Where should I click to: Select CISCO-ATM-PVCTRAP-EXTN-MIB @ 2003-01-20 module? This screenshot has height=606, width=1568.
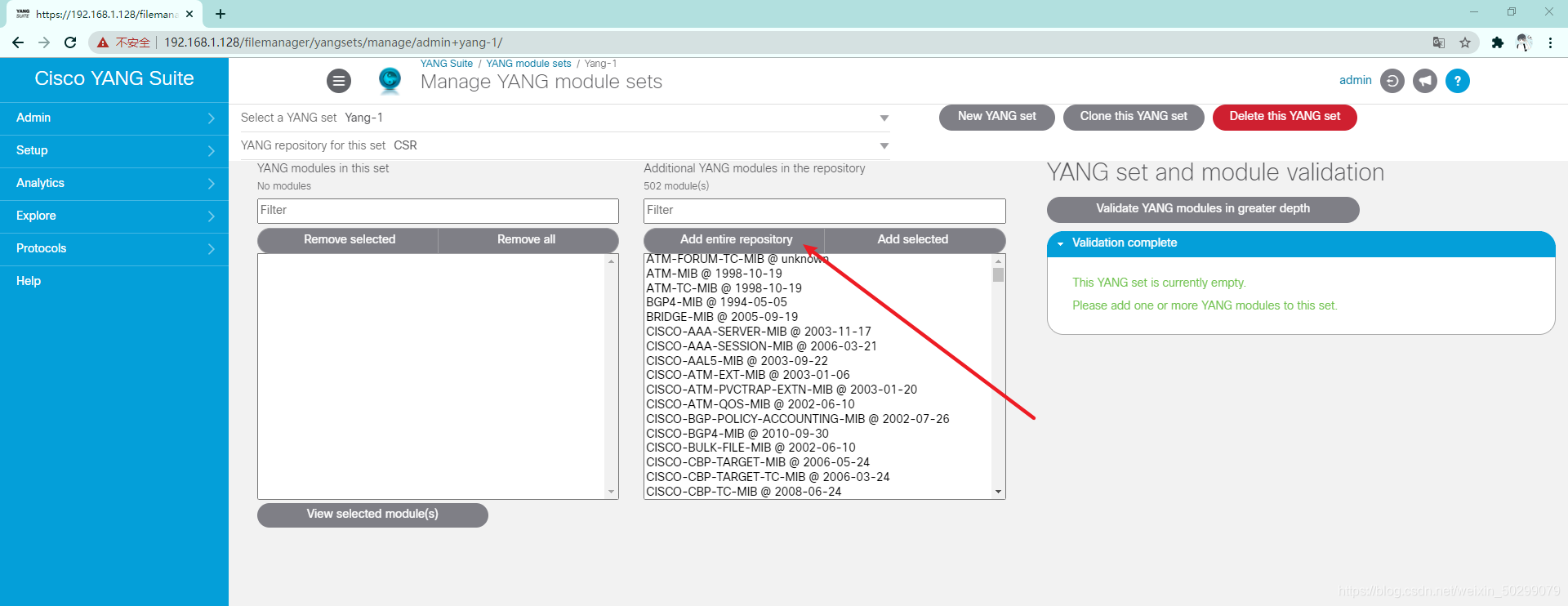click(817, 390)
